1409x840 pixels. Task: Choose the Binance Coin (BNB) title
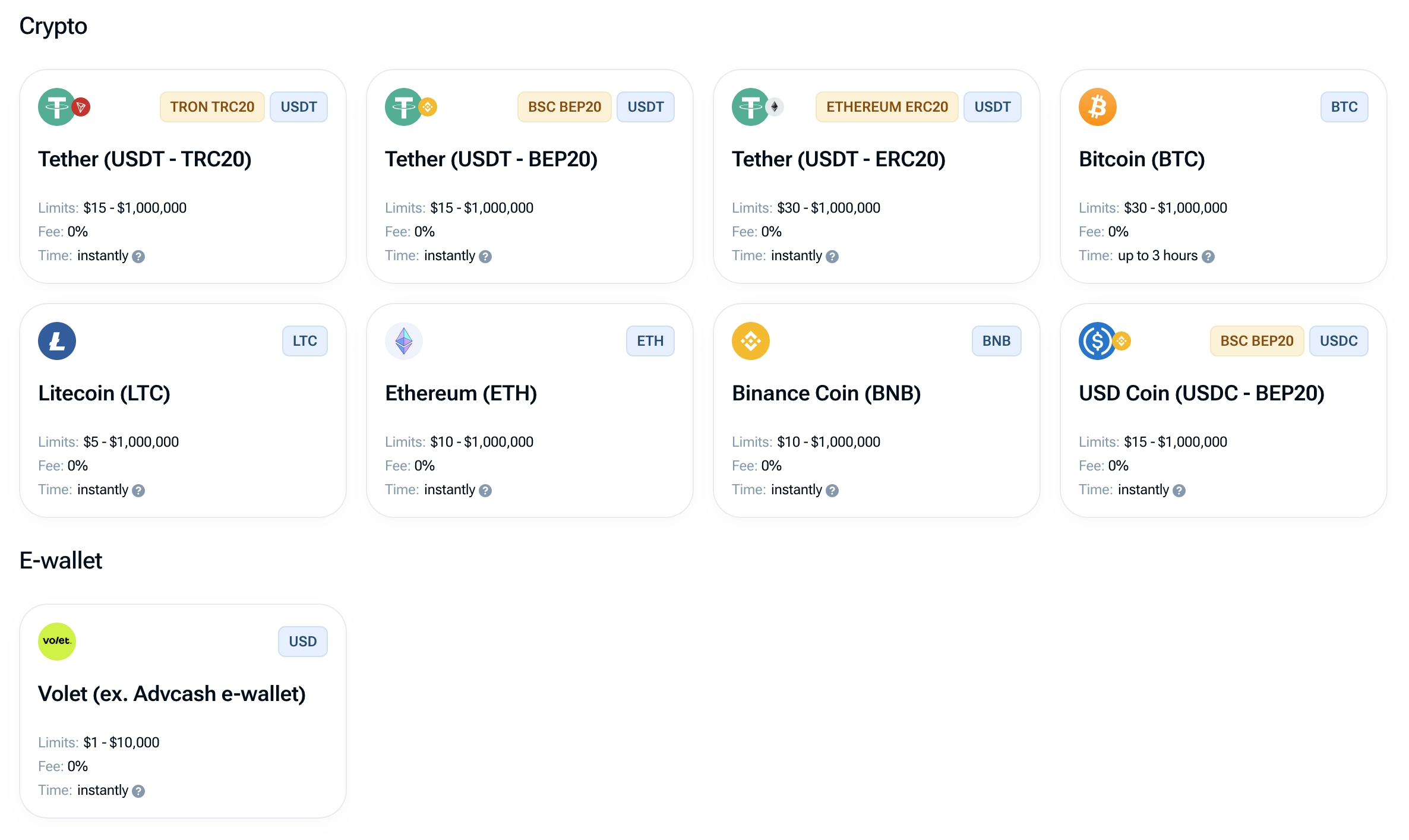826,393
